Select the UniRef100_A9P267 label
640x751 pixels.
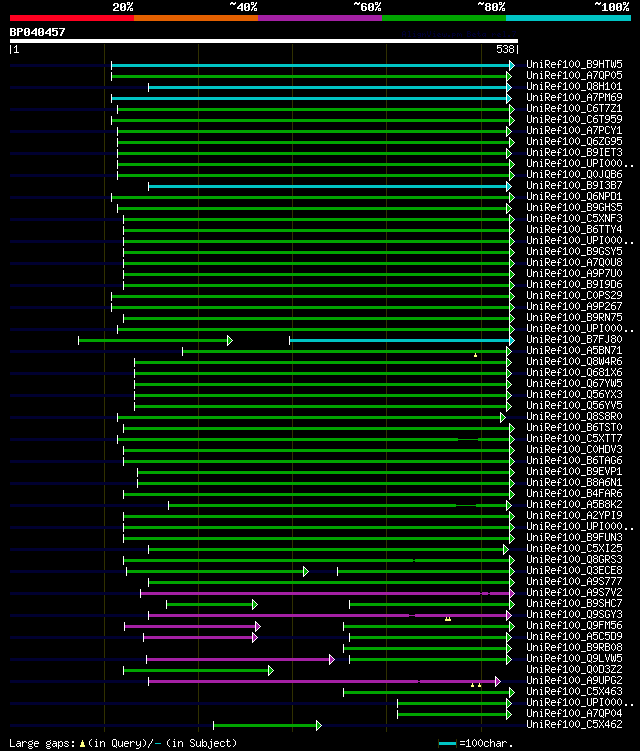pyautogui.click(x=574, y=307)
